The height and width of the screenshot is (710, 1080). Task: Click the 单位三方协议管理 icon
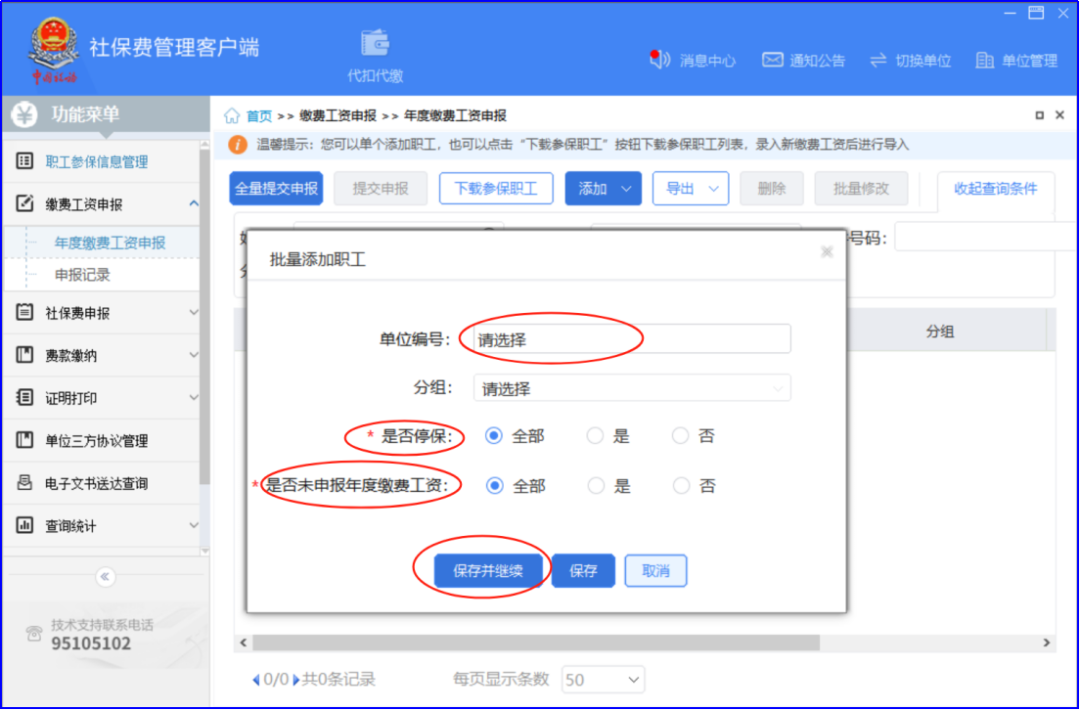click(25, 440)
